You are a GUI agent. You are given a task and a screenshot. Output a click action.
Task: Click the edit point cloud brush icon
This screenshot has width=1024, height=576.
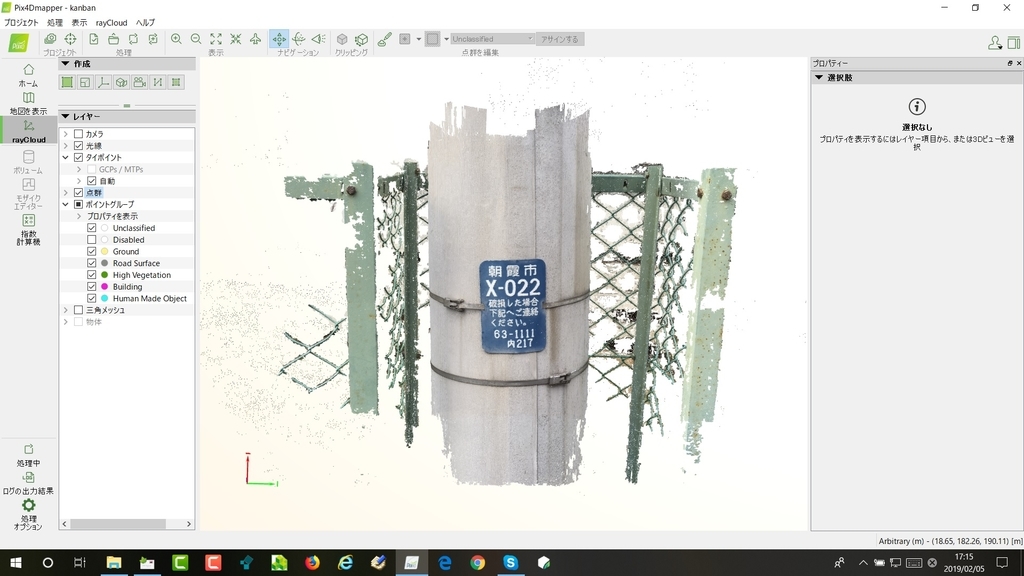pos(385,39)
